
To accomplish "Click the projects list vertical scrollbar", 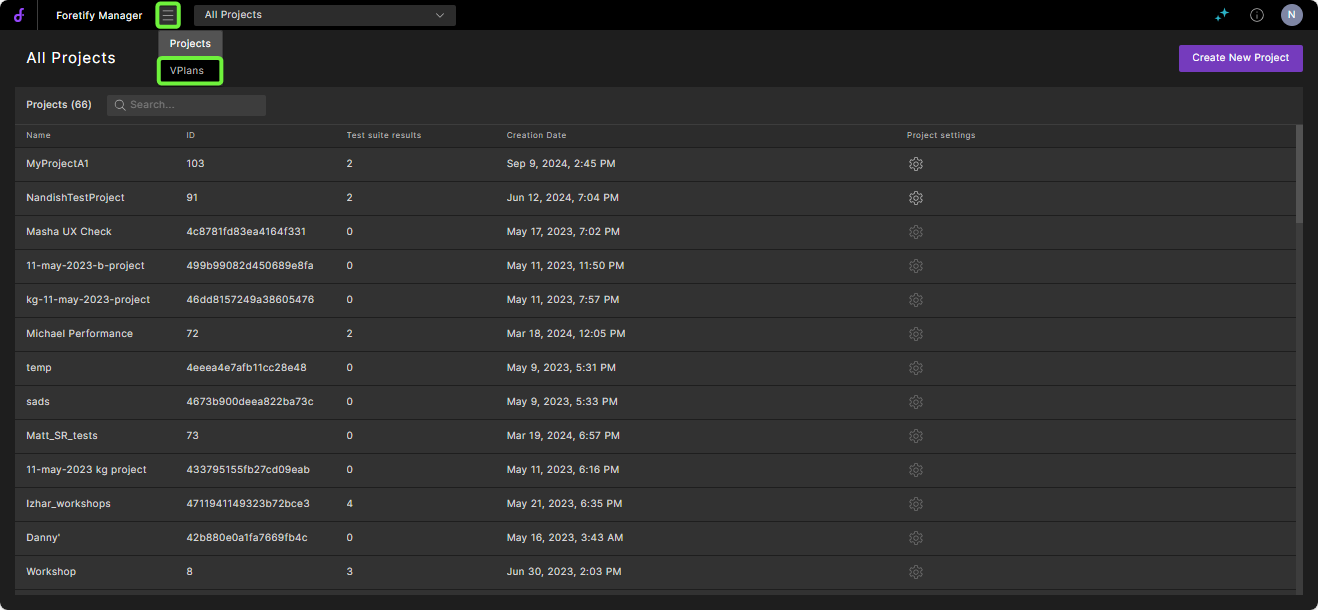I will (1299, 175).
